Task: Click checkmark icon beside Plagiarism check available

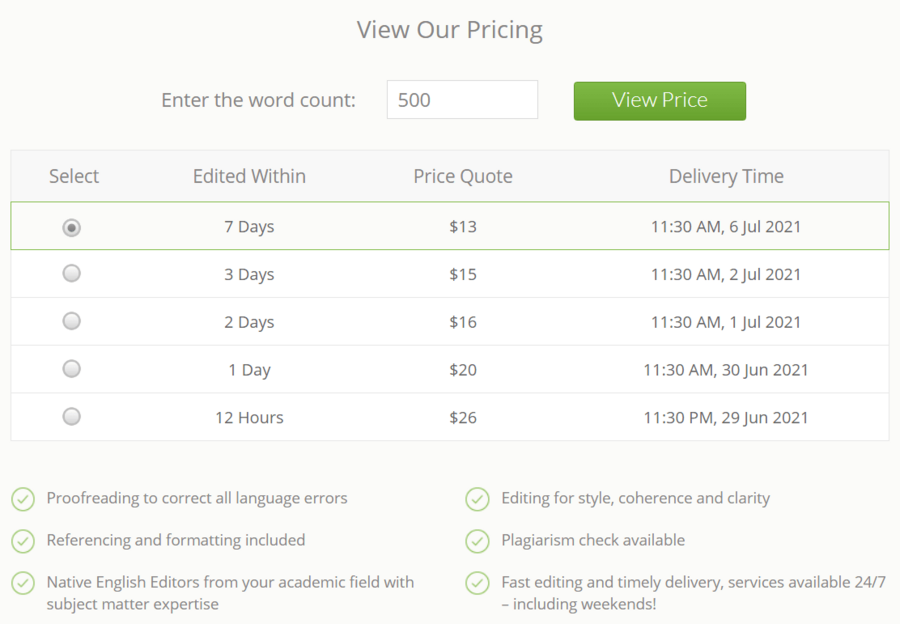Action: pos(478,541)
